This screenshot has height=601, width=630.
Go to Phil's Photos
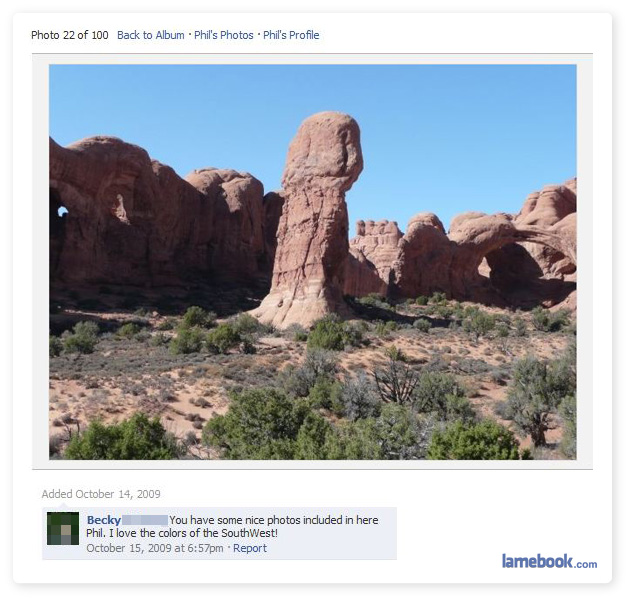(x=224, y=35)
